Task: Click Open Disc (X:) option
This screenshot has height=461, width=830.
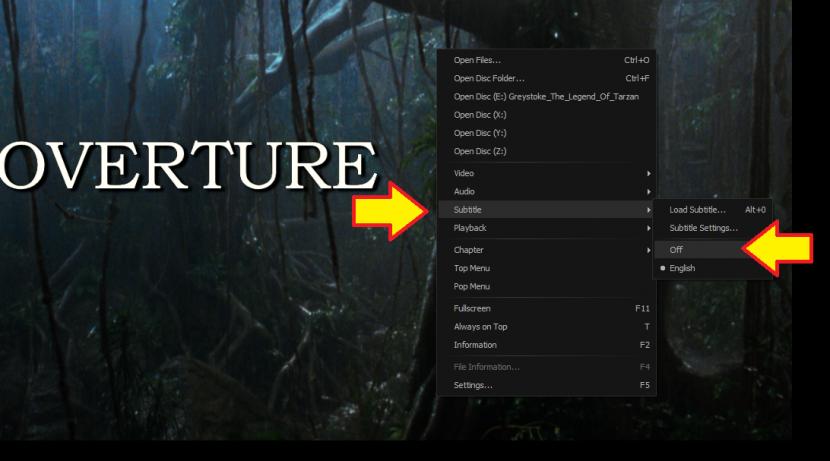Action: click(x=480, y=115)
